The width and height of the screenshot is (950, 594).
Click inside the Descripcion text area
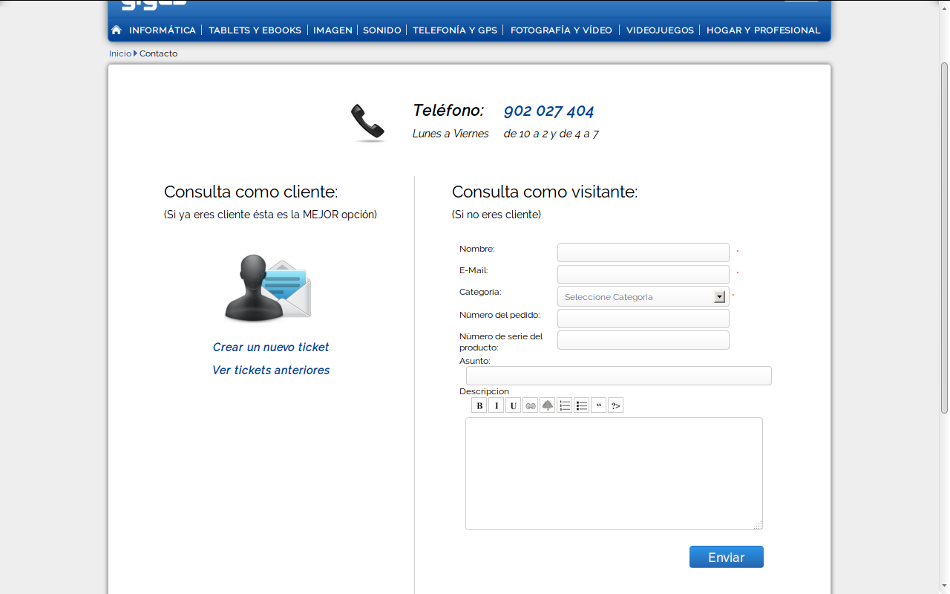[614, 473]
